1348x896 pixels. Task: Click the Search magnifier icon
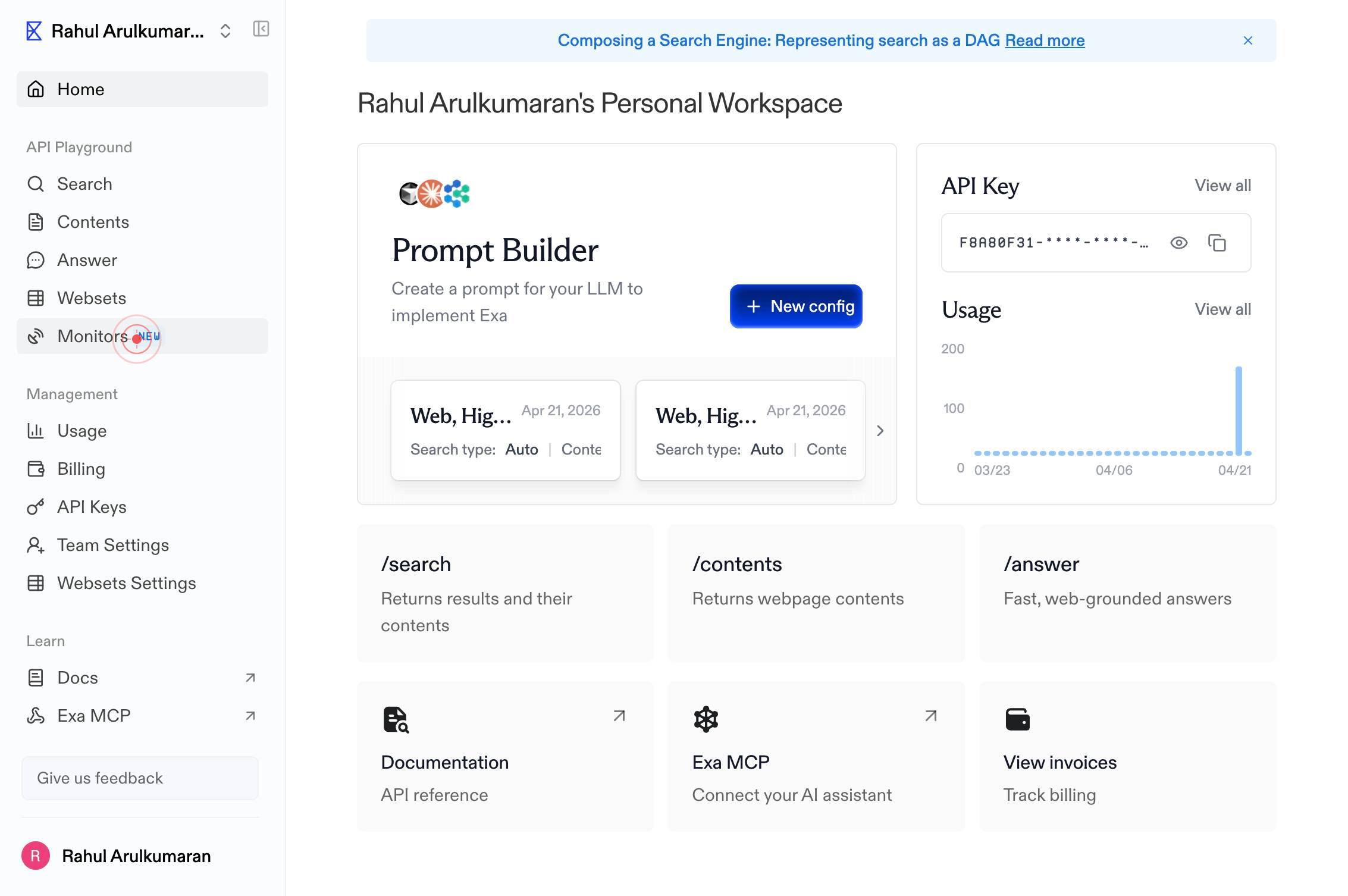[36, 184]
